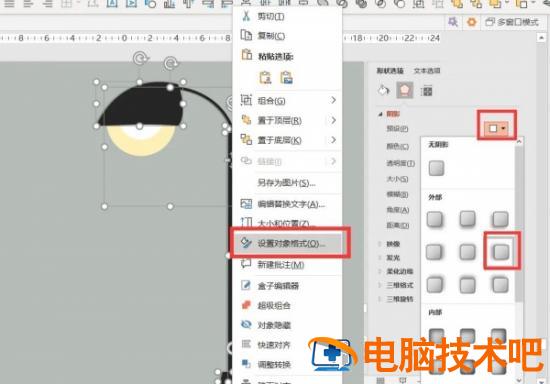
Task: Choose 编辑替换文字(A) edit alt text
Action: pos(287,204)
